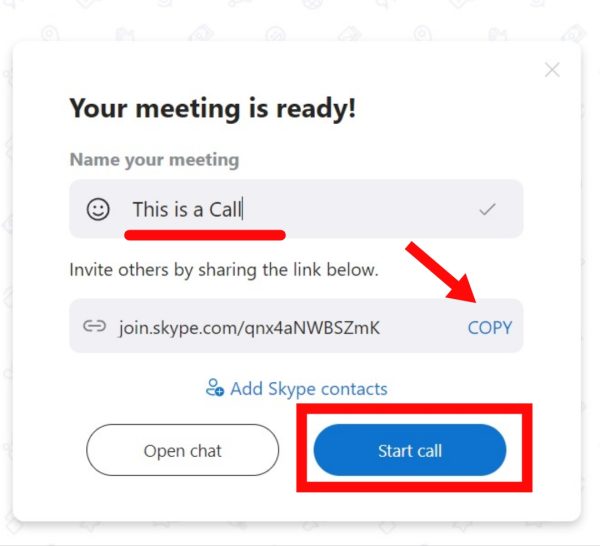Start the meeting with the Start call button
Image resolution: width=600 pixels, height=546 pixels.
click(x=410, y=450)
